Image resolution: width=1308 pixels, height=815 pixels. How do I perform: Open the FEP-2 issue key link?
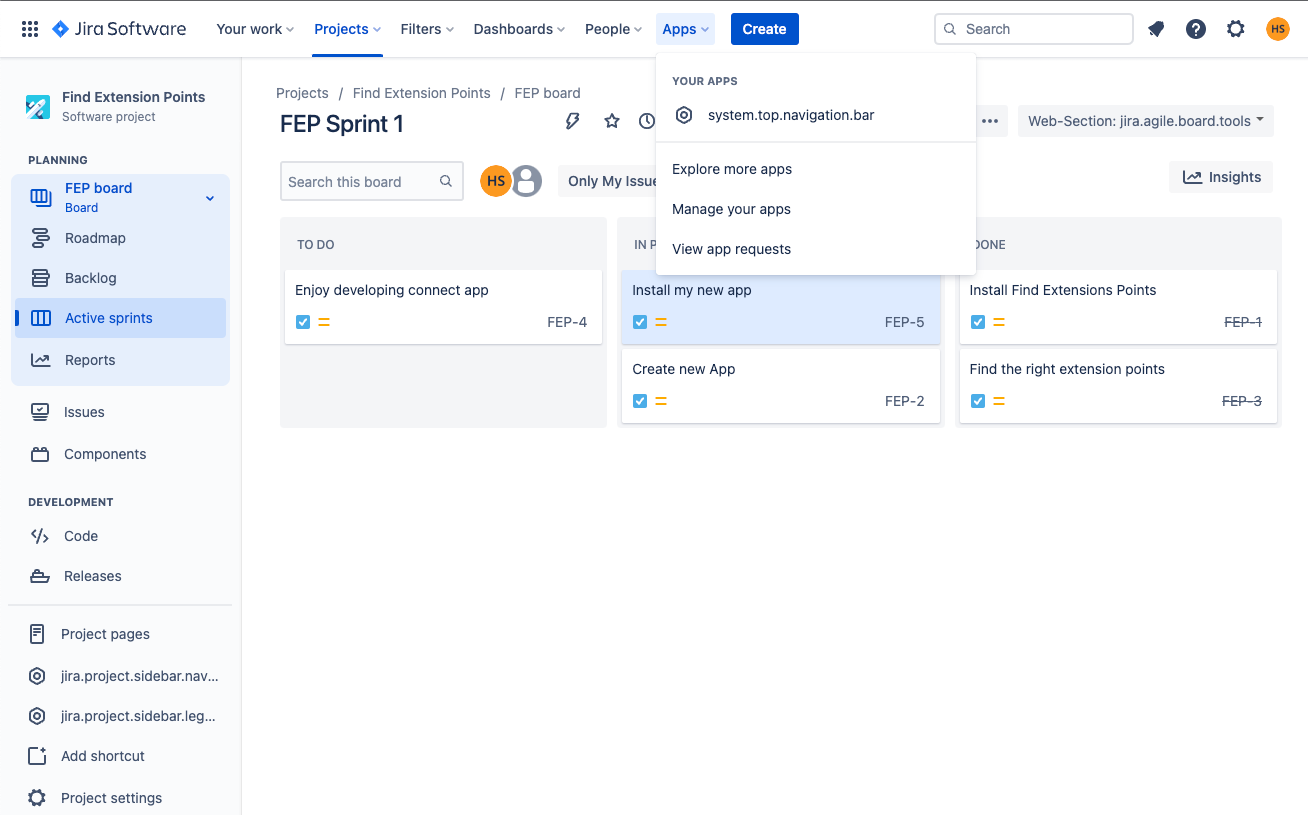tap(905, 401)
